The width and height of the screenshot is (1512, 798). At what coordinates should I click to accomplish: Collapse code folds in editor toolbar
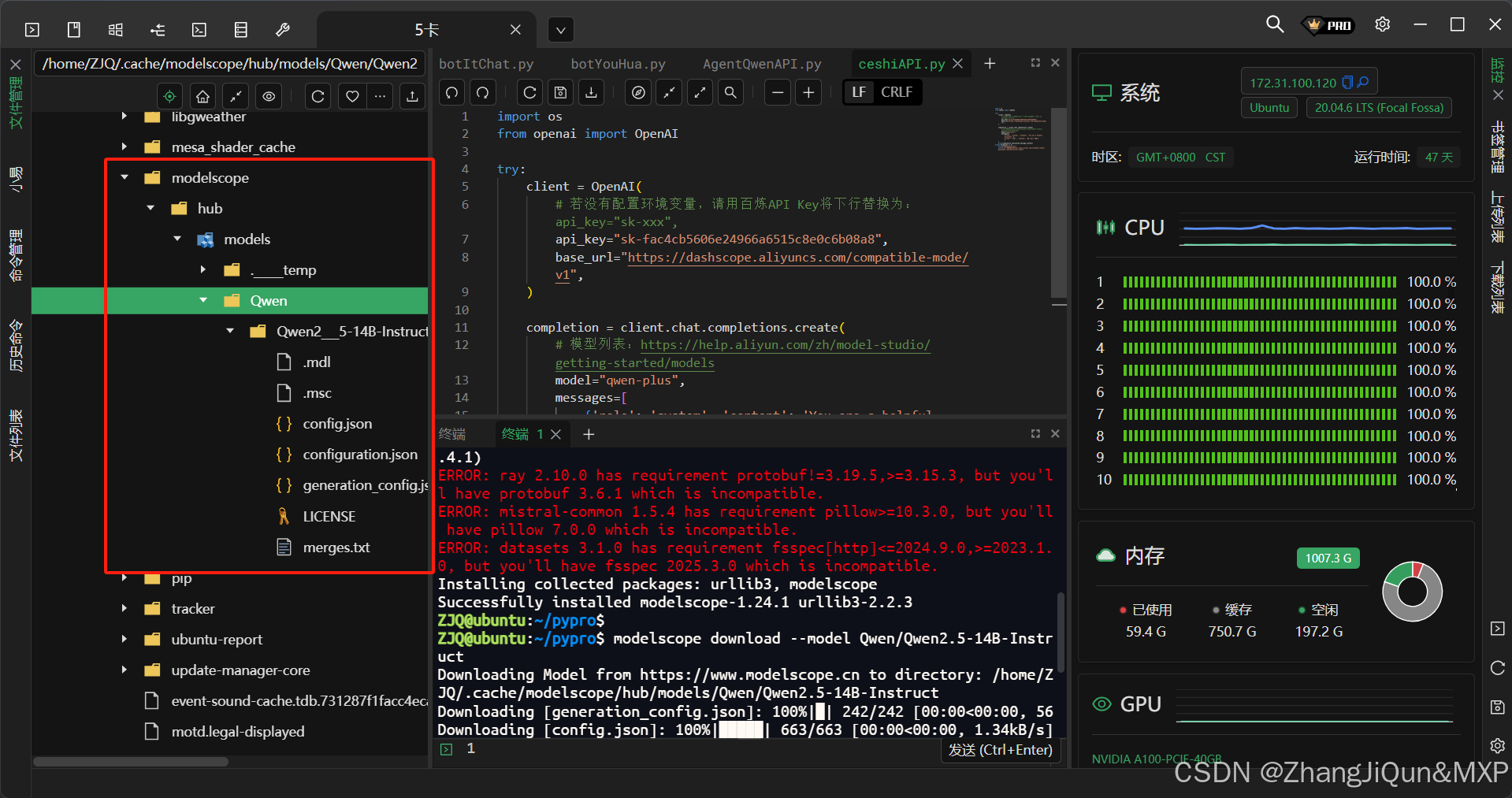coord(669,92)
